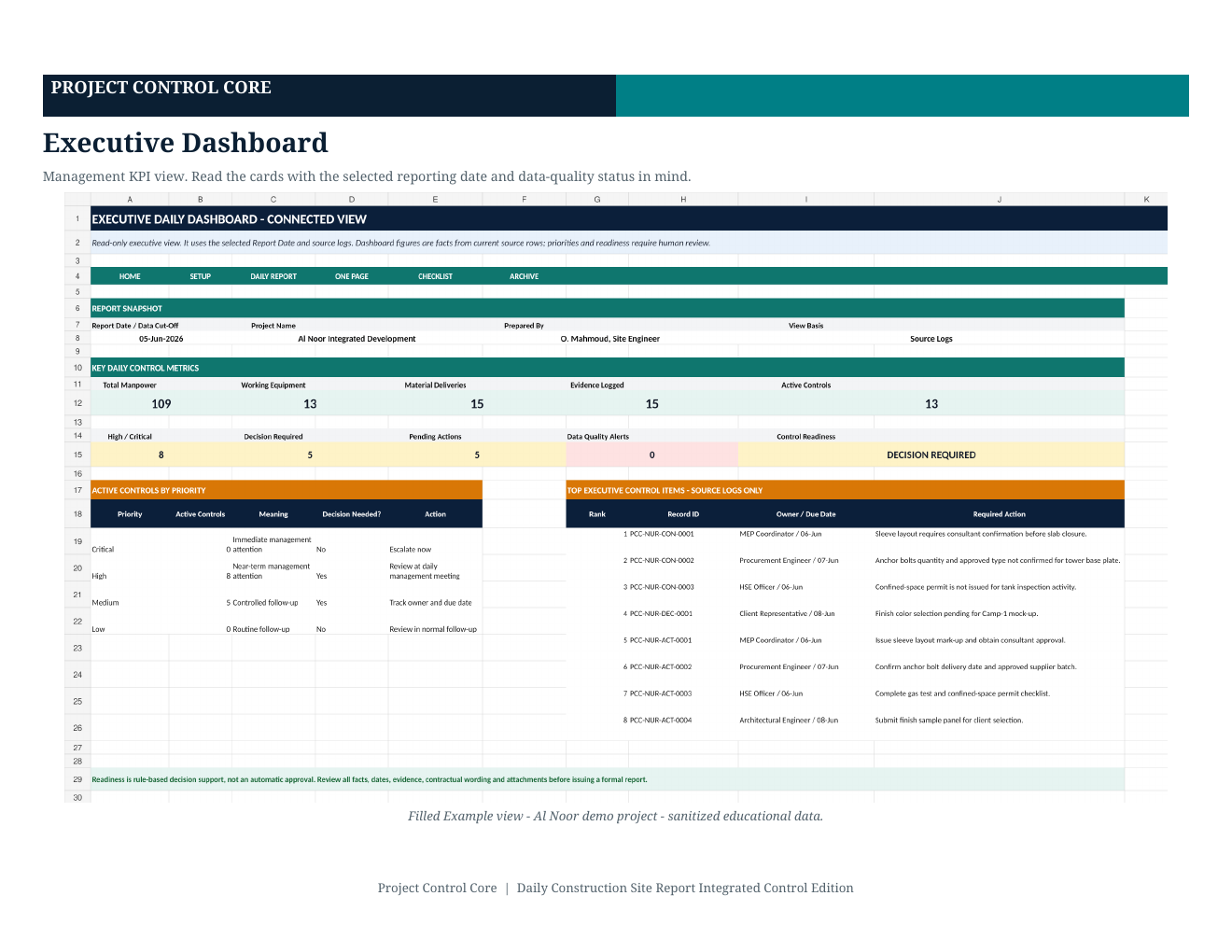Select Total Manpower value 109
Viewport: 1232px width, 952px height.
tap(161, 404)
